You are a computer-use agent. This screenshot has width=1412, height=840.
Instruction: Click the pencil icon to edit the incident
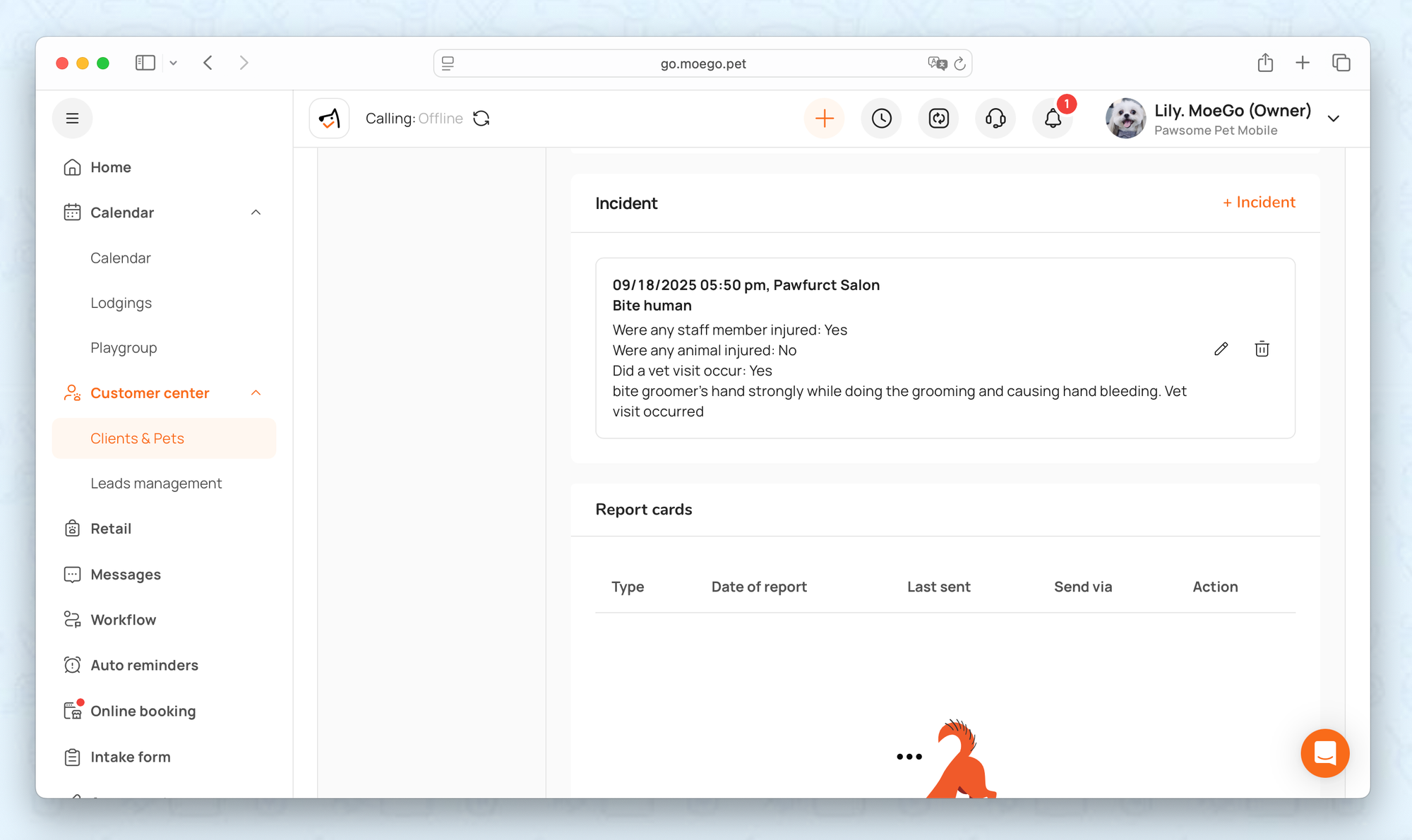click(1221, 349)
